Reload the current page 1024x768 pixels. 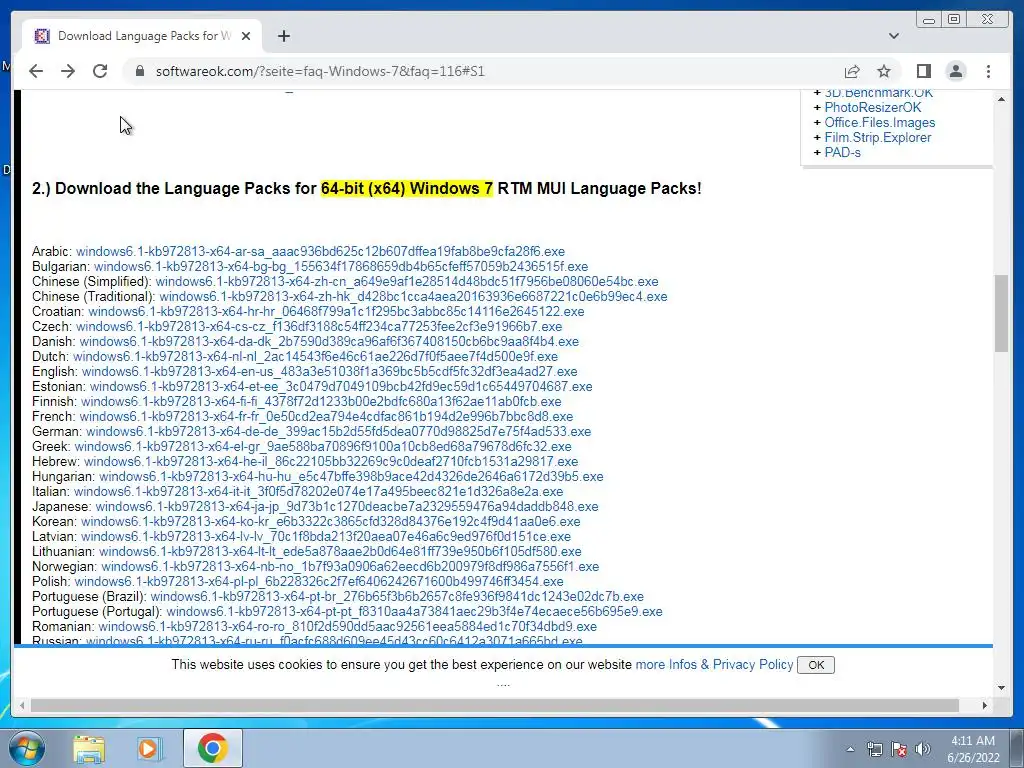pyautogui.click(x=100, y=71)
